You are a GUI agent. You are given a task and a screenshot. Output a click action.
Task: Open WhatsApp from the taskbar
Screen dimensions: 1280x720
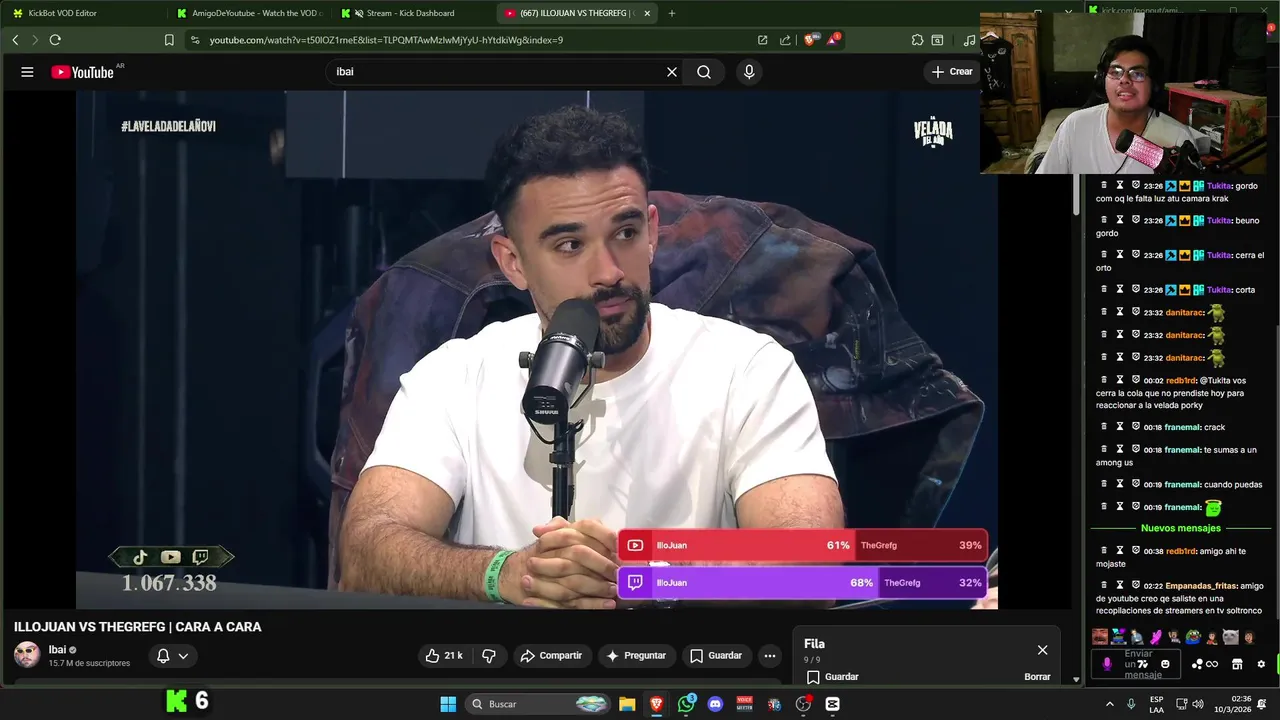(x=686, y=704)
